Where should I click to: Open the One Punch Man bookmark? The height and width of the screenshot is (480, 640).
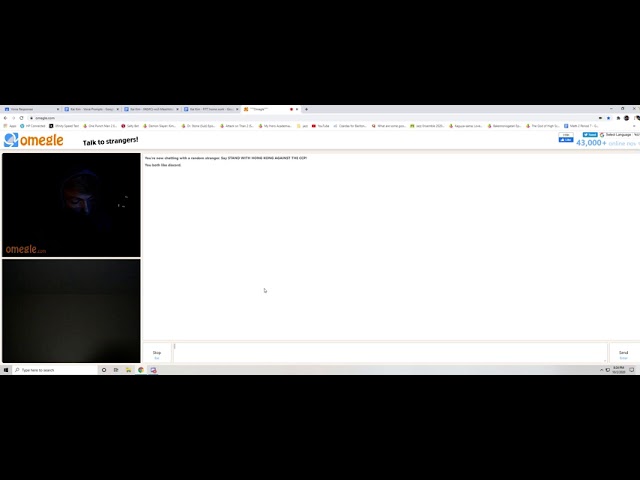[x=100, y=126]
